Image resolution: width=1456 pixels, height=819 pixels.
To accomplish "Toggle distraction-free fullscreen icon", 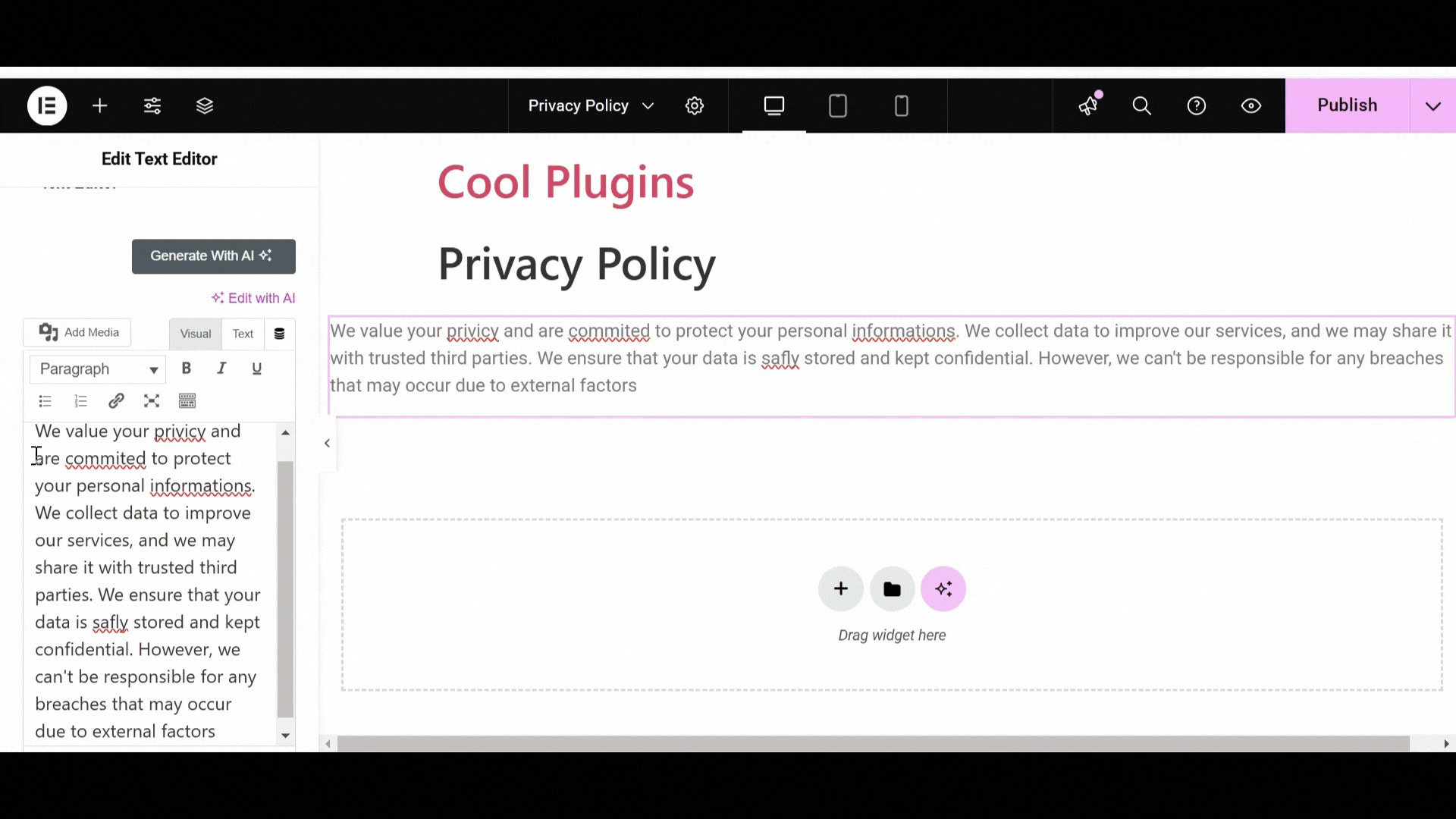I will coord(152,401).
